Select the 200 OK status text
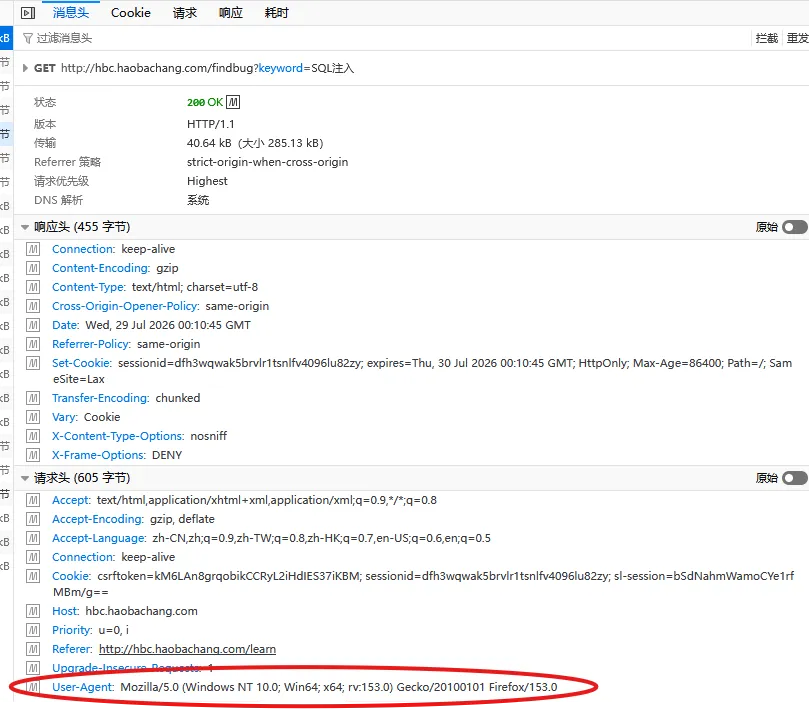The height and width of the screenshot is (709, 809). [205, 102]
